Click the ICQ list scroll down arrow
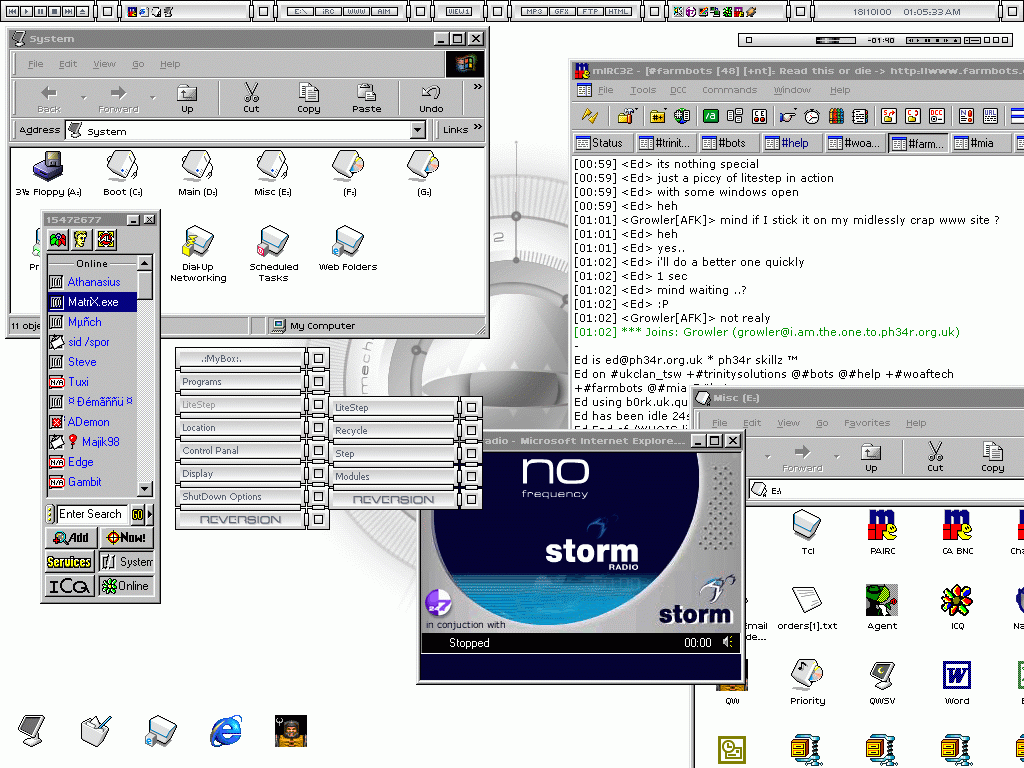The image size is (1024, 768). (145, 488)
